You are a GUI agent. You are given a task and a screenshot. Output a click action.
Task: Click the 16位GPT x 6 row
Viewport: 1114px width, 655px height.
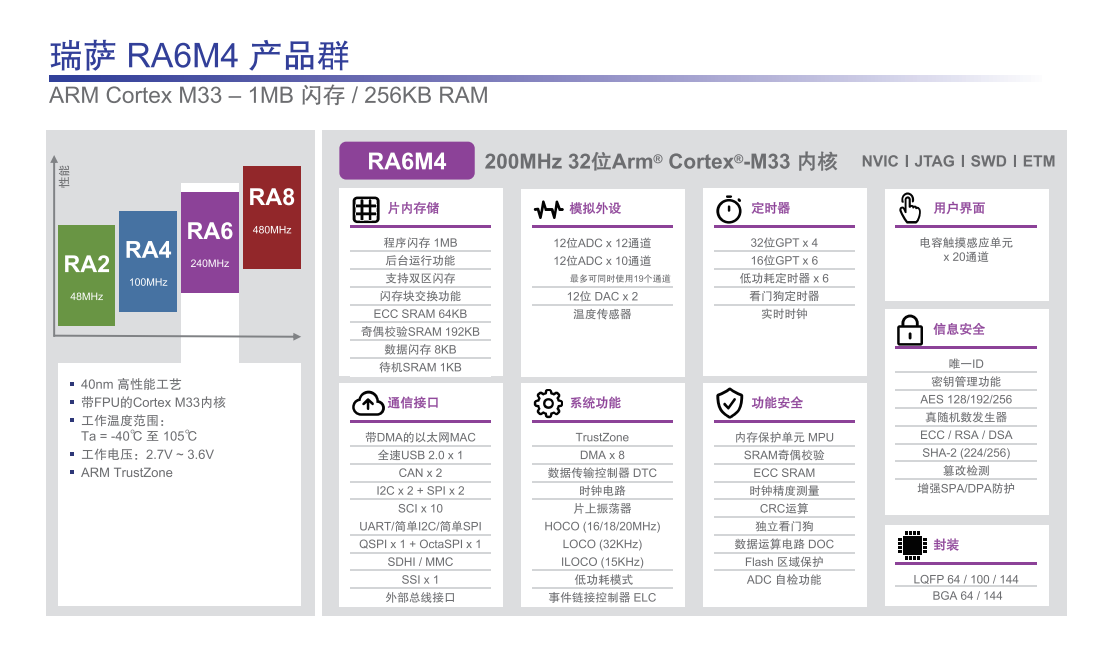pyautogui.click(x=784, y=260)
